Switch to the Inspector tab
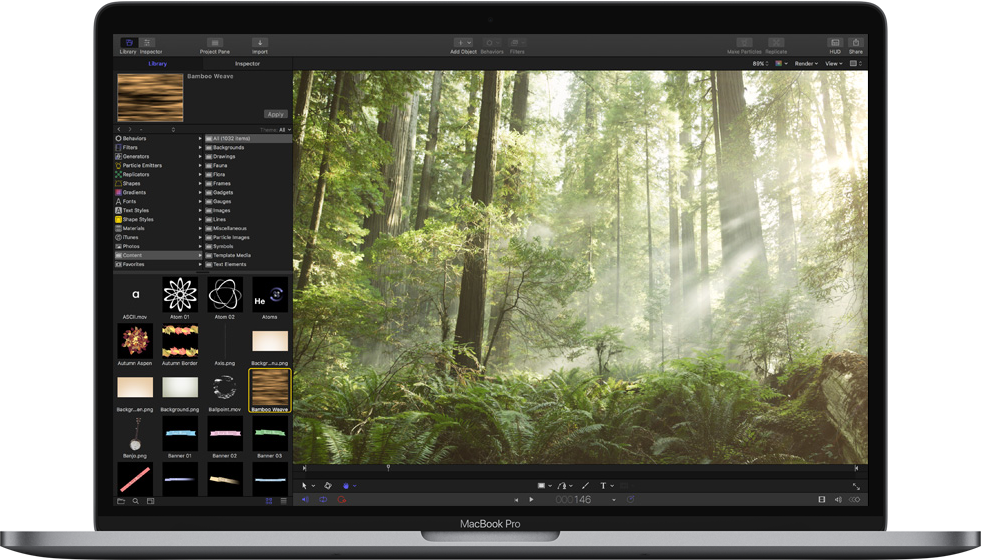The width and height of the screenshot is (981, 560). click(x=247, y=63)
